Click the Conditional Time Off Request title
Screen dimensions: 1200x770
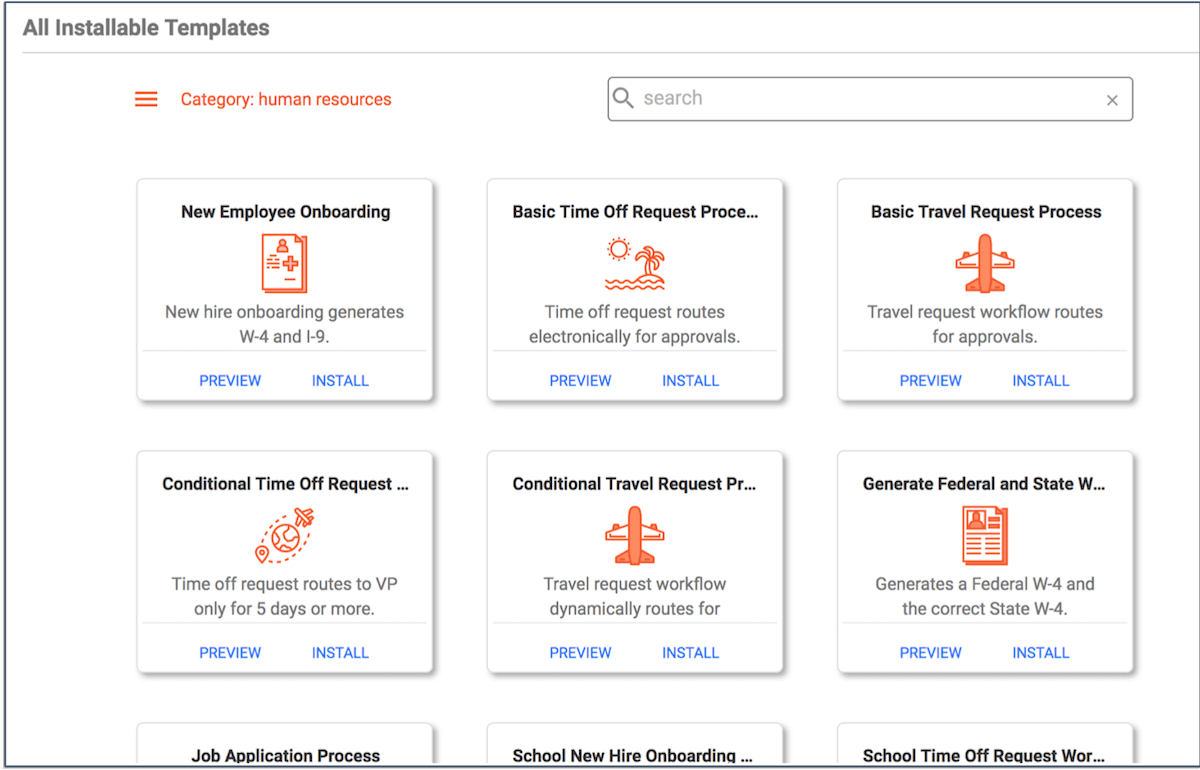coord(285,484)
